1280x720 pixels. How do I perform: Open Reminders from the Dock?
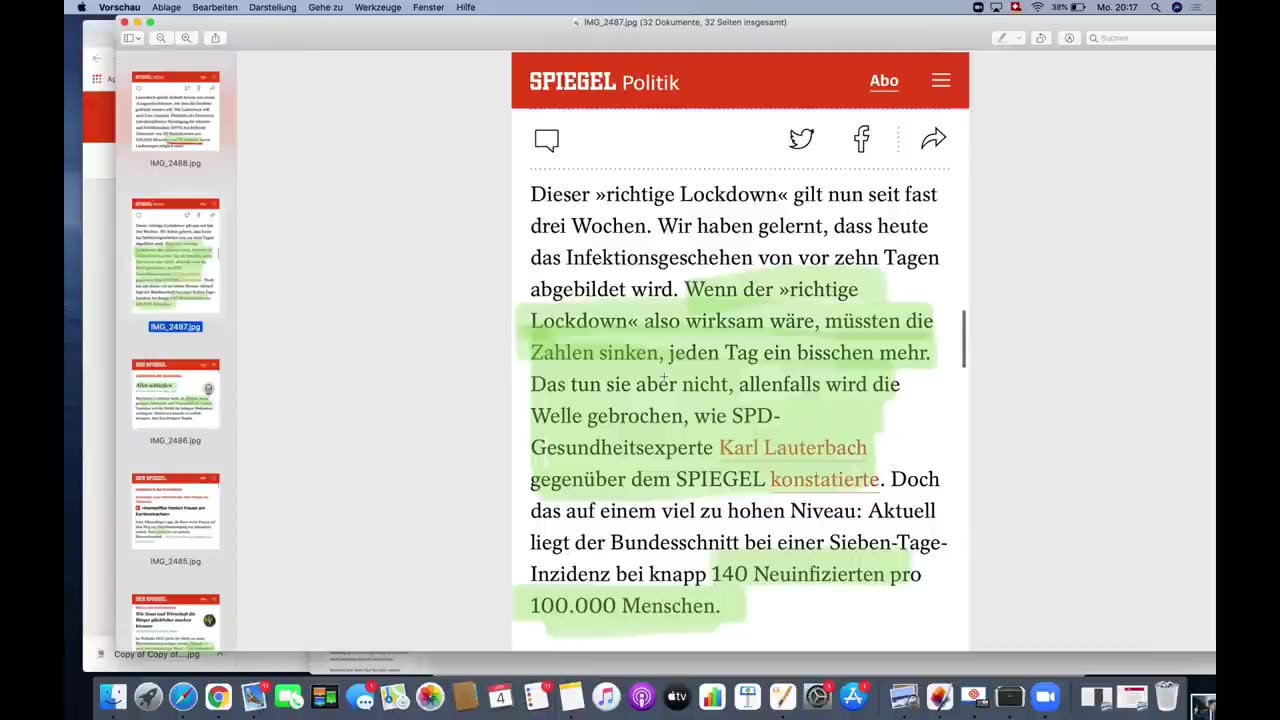coord(536,697)
